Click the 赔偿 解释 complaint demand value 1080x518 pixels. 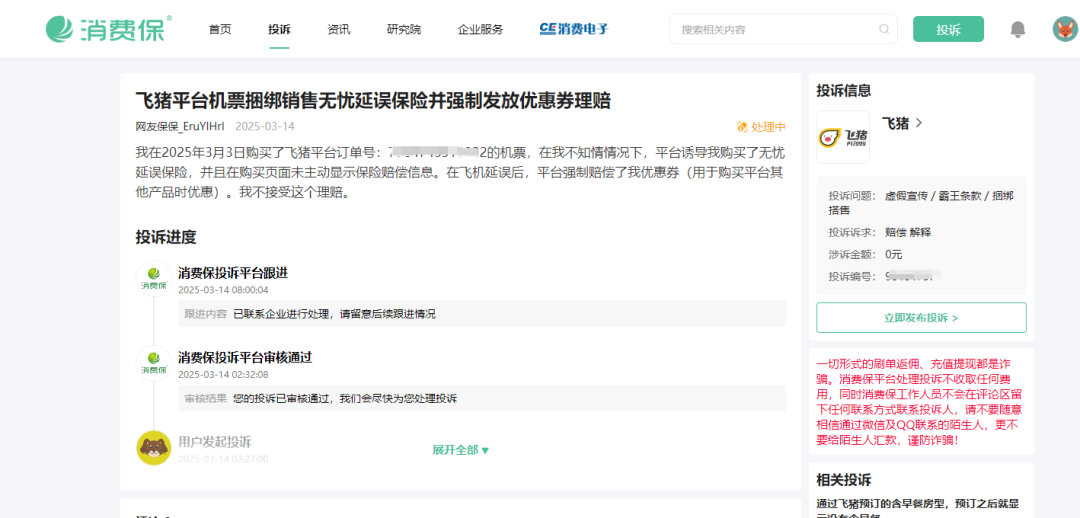[908, 232]
